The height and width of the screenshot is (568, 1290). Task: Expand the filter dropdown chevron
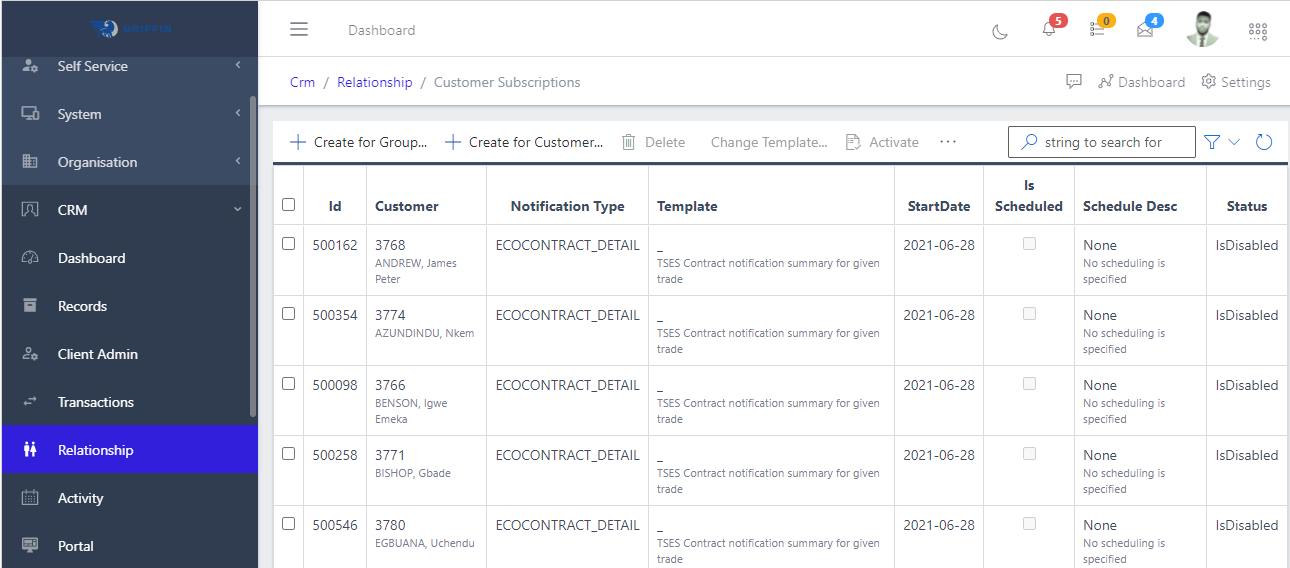click(x=1234, y=142)
